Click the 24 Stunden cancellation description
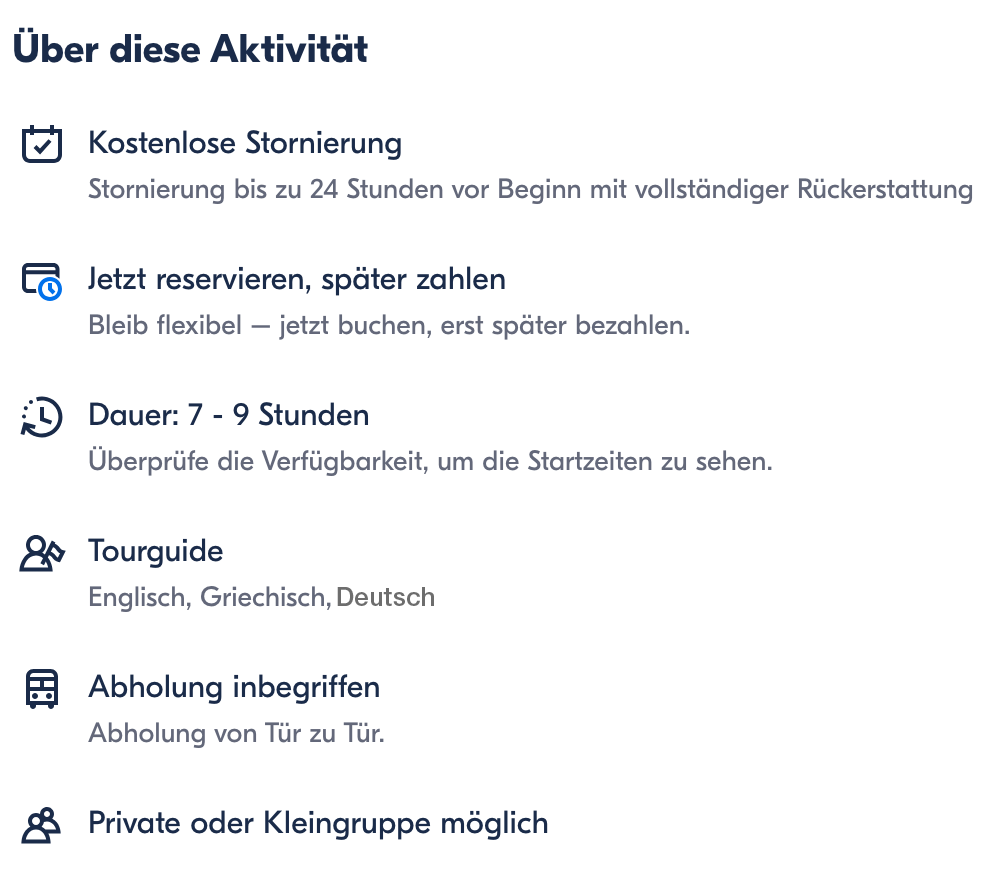The height and width of the screenshot is (882, 1004). [531, 190]
